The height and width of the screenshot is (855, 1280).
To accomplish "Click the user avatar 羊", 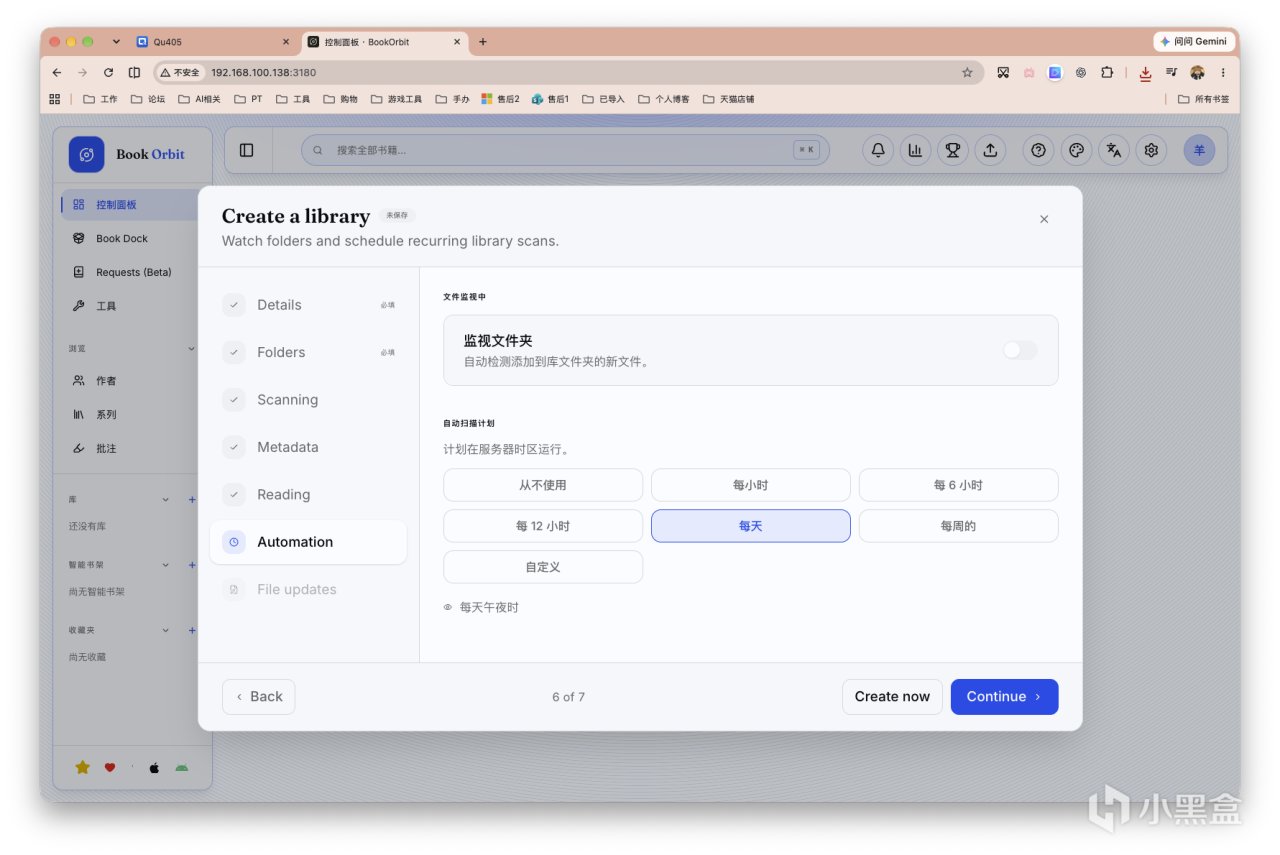I will click(1199, 150).
